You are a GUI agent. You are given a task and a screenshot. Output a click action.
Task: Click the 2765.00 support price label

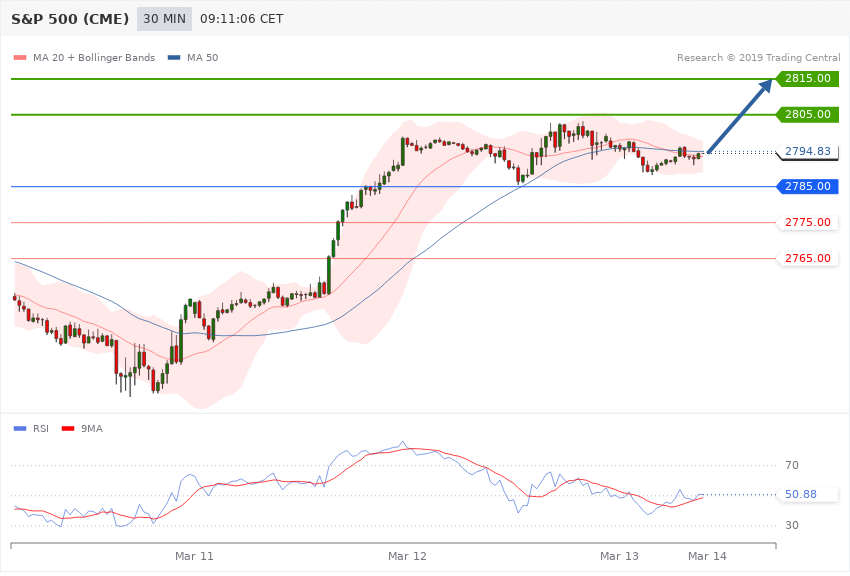click(808, 258)
